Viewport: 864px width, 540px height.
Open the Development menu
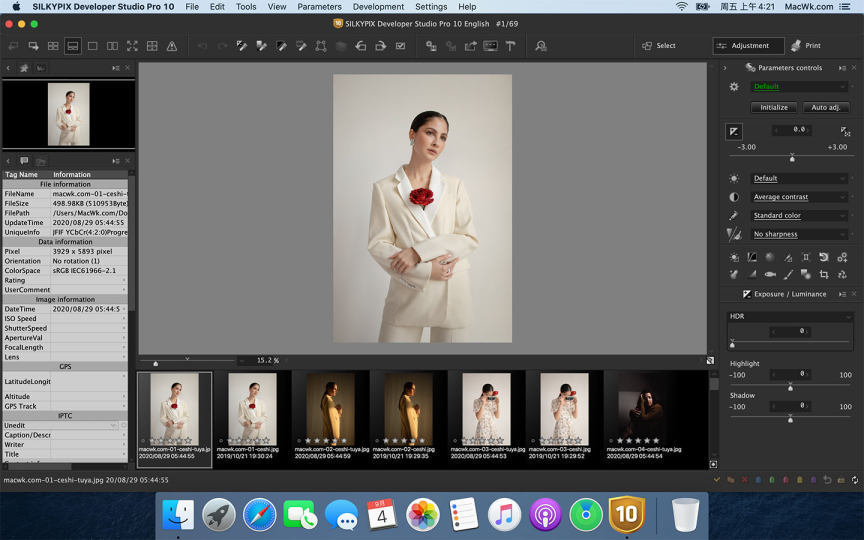click(x=378, y=7)
